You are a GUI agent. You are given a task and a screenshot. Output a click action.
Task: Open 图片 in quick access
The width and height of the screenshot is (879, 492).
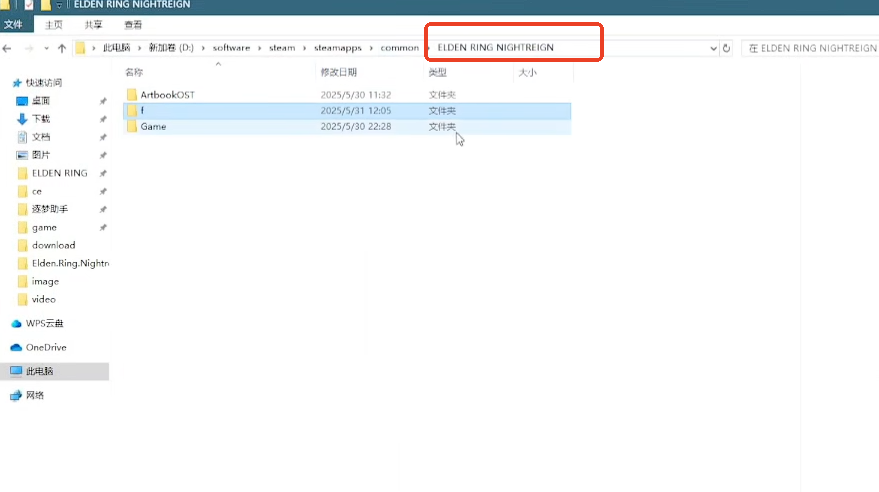tap(41, 155)
